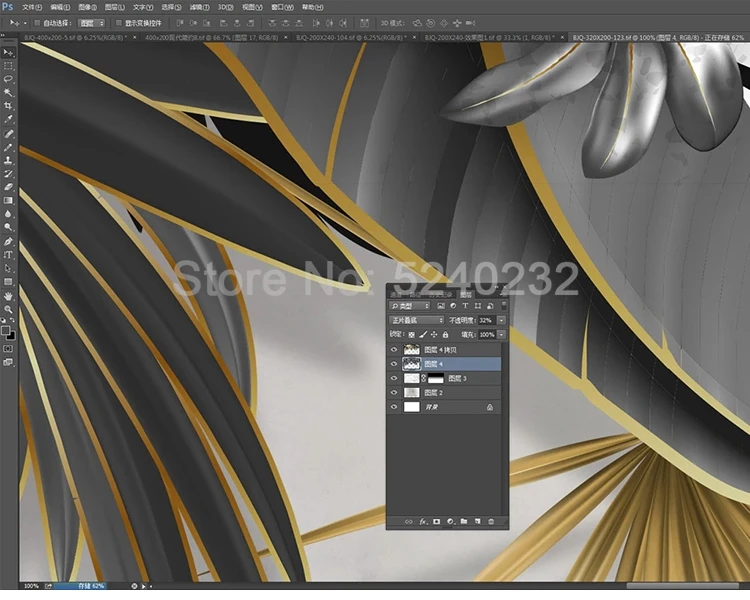The height and width of the screenshot is (600, 750).
Task: Enable the 显示变换控件 checkbox
Action: (119, 22)
